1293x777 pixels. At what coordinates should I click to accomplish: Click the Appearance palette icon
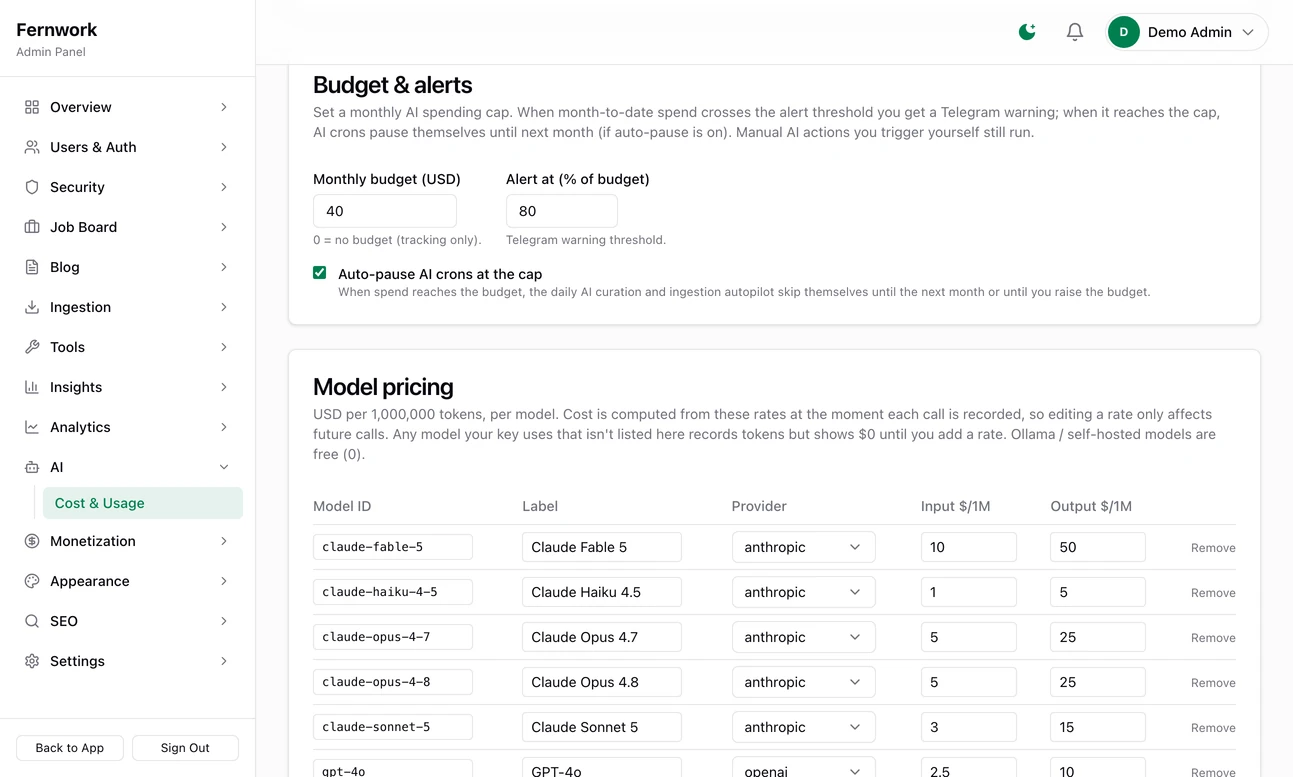tap(32, 581)
